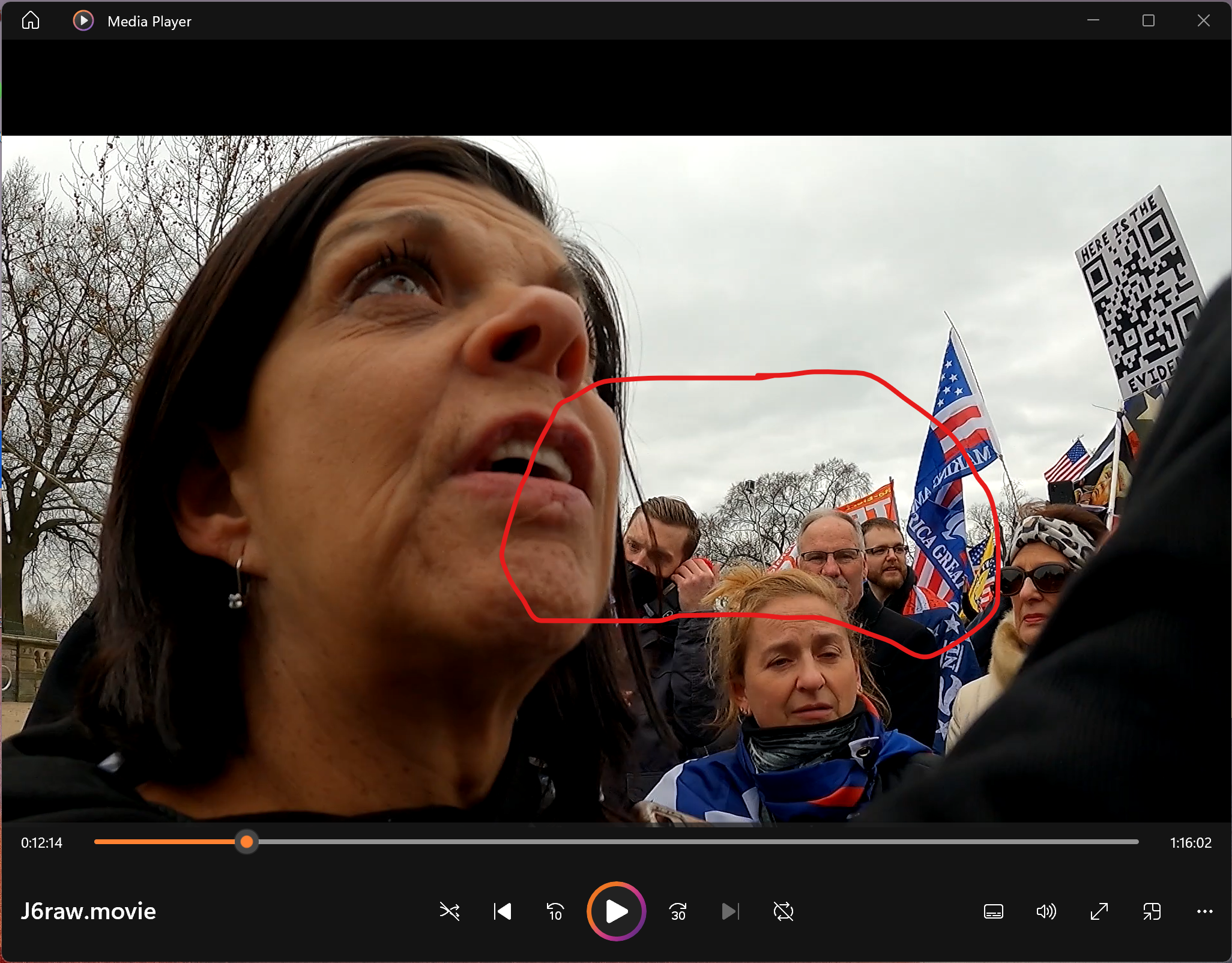Skip back 10 seconds

(555, 911)
